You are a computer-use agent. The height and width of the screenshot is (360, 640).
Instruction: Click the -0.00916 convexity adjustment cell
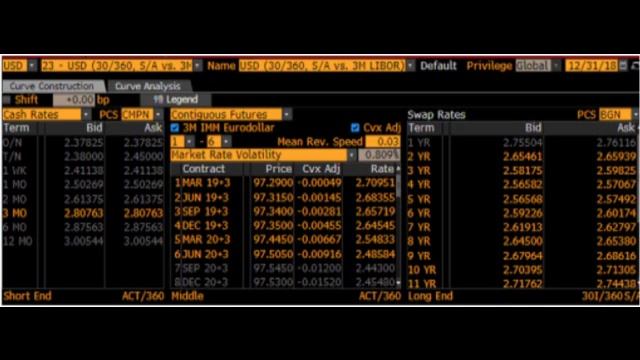coord(319,254)
